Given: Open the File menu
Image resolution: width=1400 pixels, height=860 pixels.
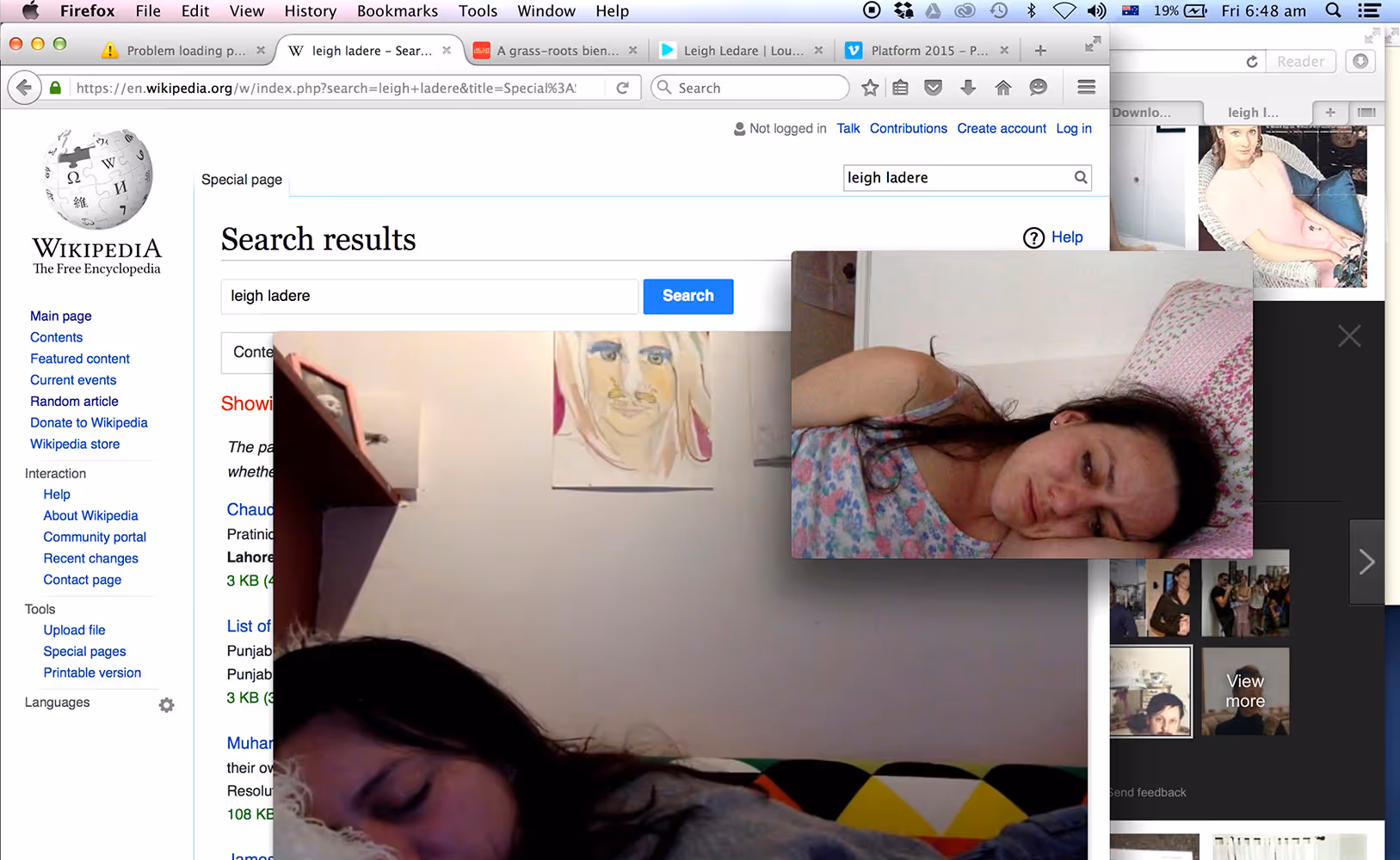Looking at the screenshot, I should click(x=148, y=11).
